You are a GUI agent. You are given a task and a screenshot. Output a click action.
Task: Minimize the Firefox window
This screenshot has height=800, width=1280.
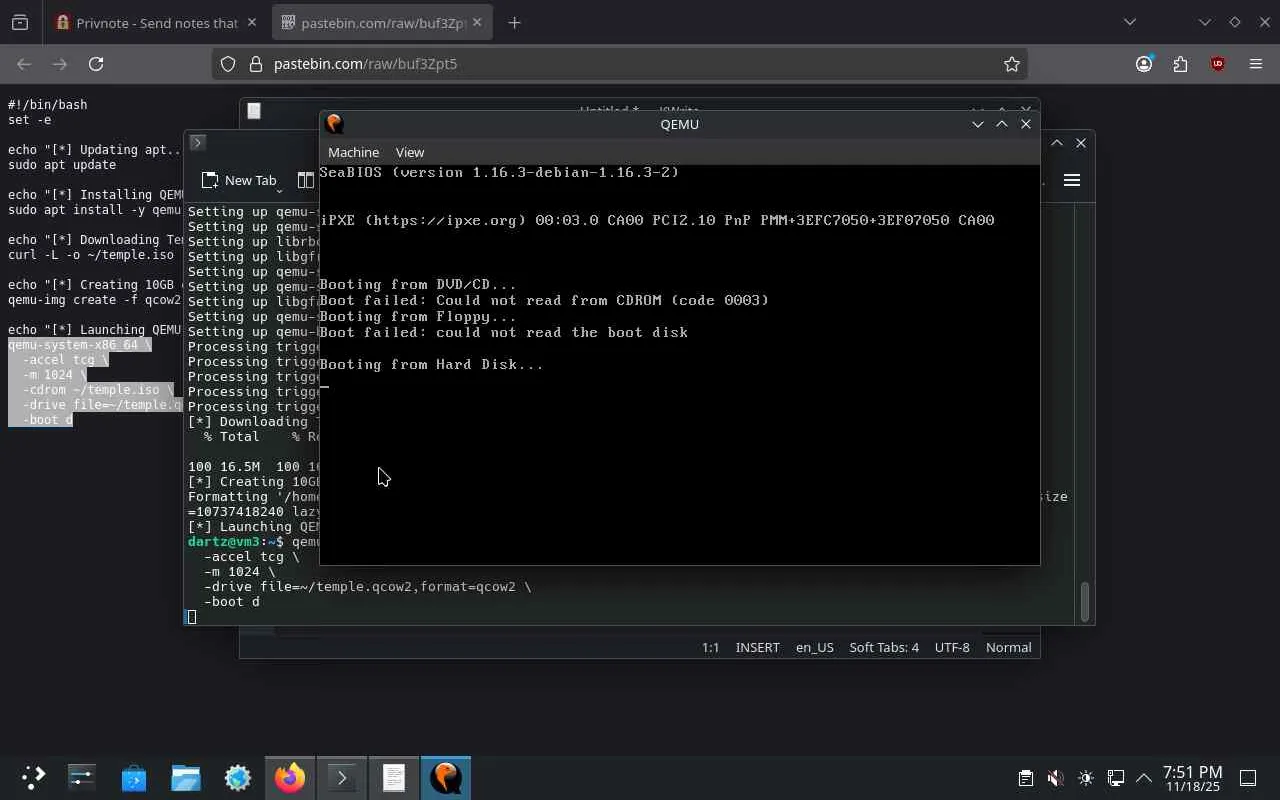[1205, 22]
